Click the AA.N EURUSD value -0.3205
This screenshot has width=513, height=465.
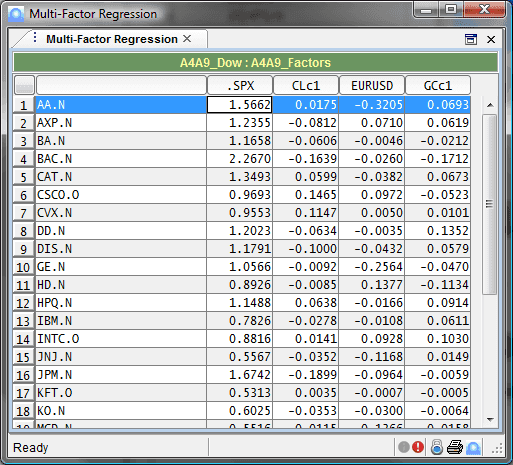click(372, 105)
